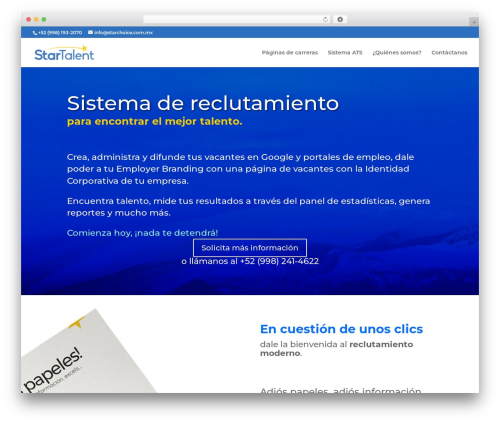Click the +52 (998) 193-2070 phone link
The width and height of the screenshot is (500, 423).
click(x=60, y=33)
